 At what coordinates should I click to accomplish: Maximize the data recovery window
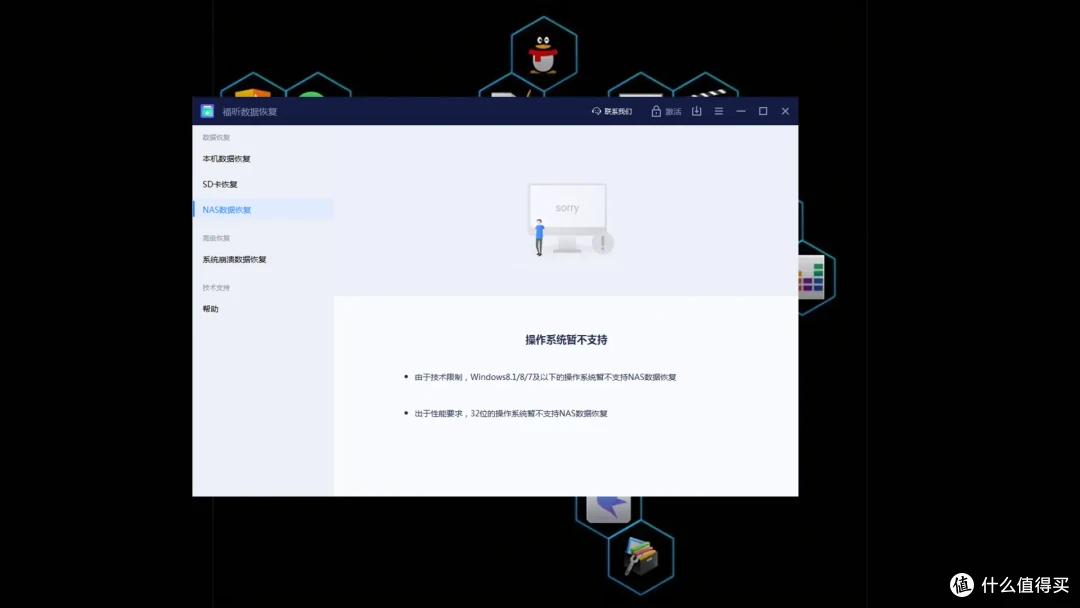point(762,111)
